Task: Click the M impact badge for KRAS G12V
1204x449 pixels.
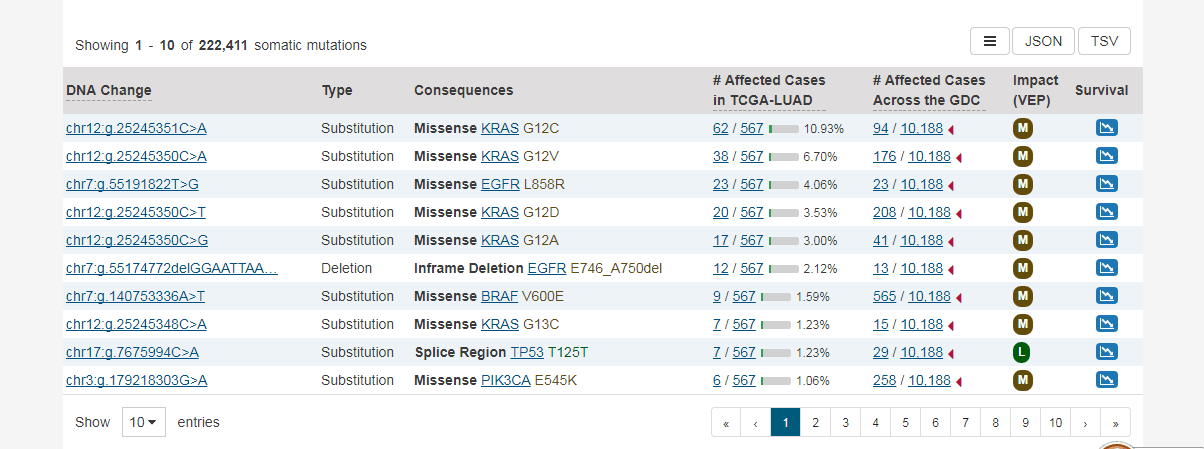Action: tap(1023, 156)
